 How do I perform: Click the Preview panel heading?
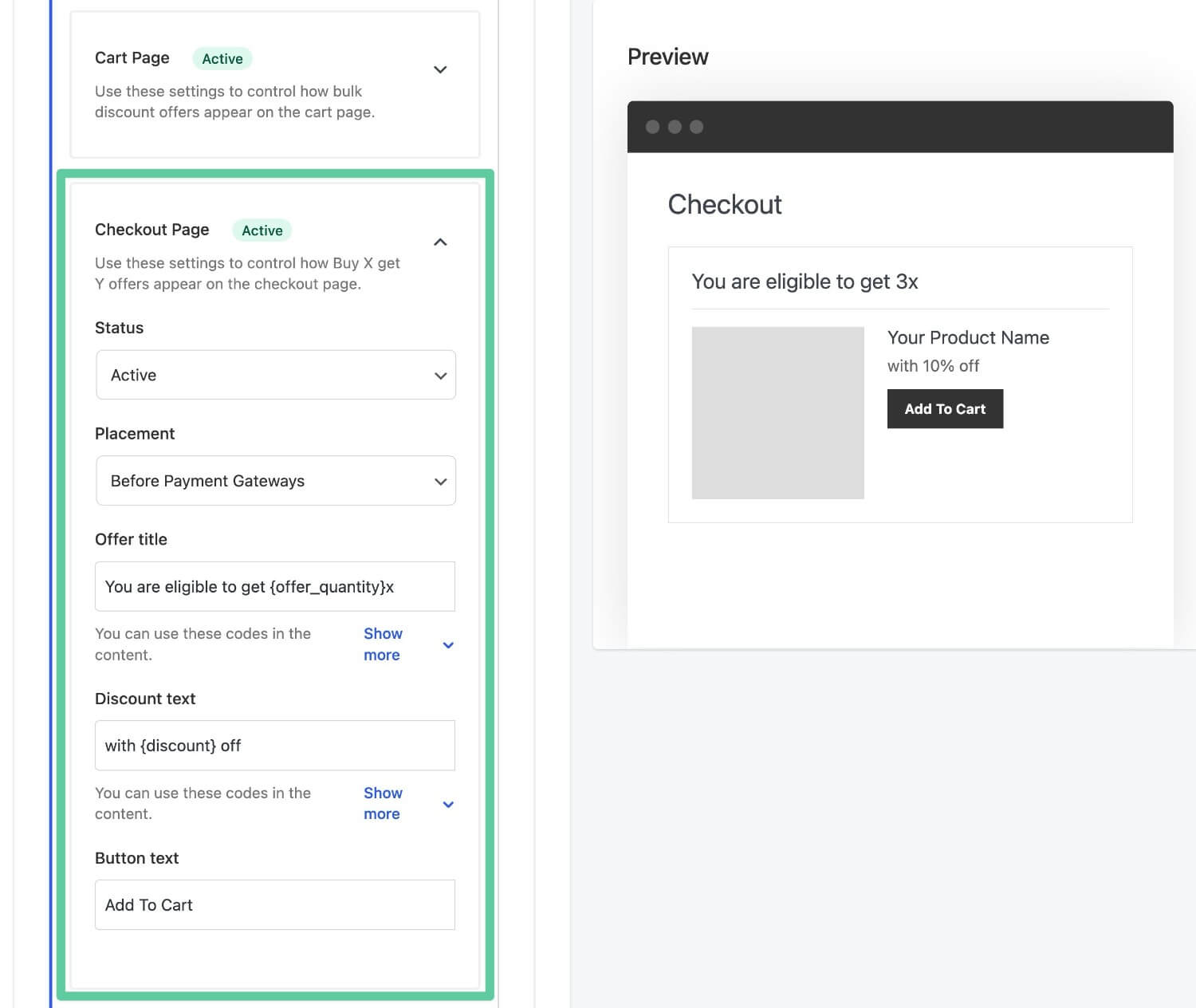tap(668, 57)
